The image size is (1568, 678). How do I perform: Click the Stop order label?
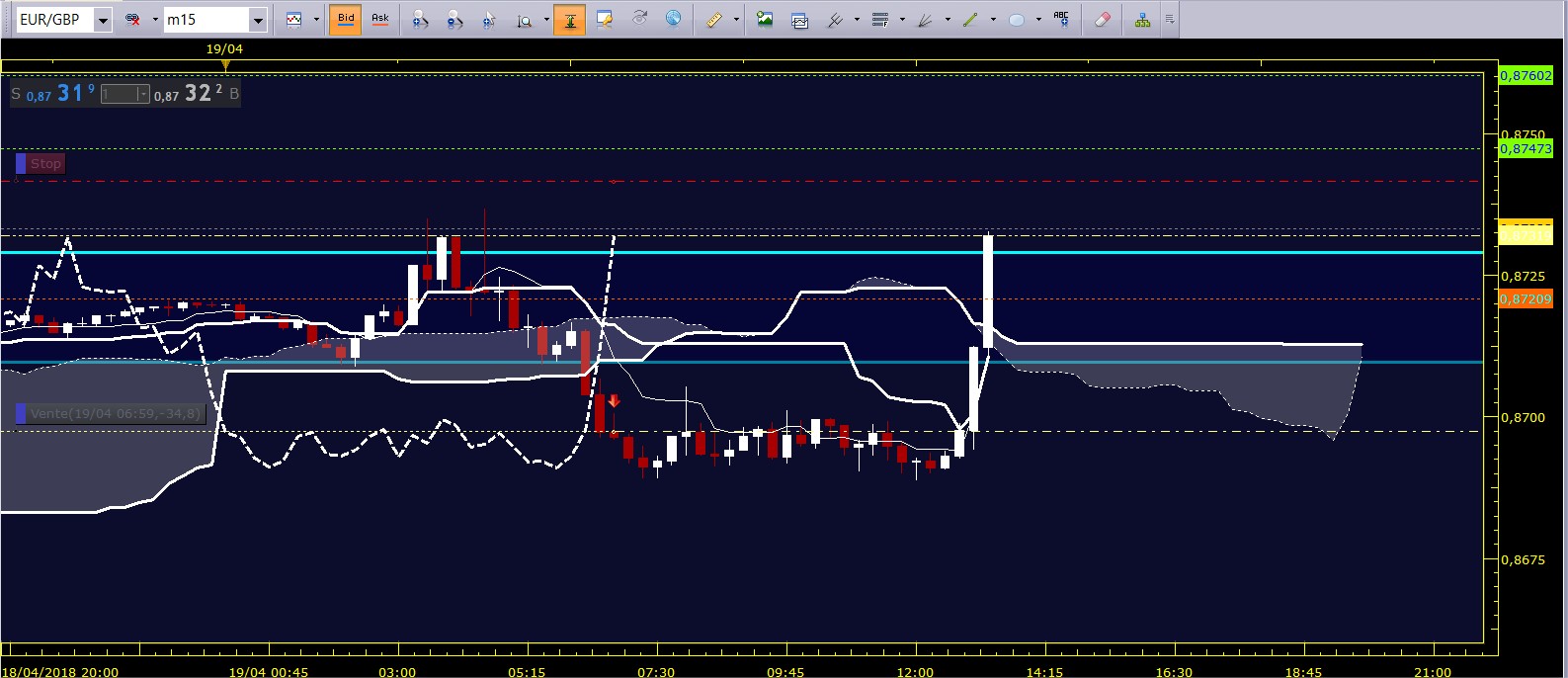[x=41, y=163]
